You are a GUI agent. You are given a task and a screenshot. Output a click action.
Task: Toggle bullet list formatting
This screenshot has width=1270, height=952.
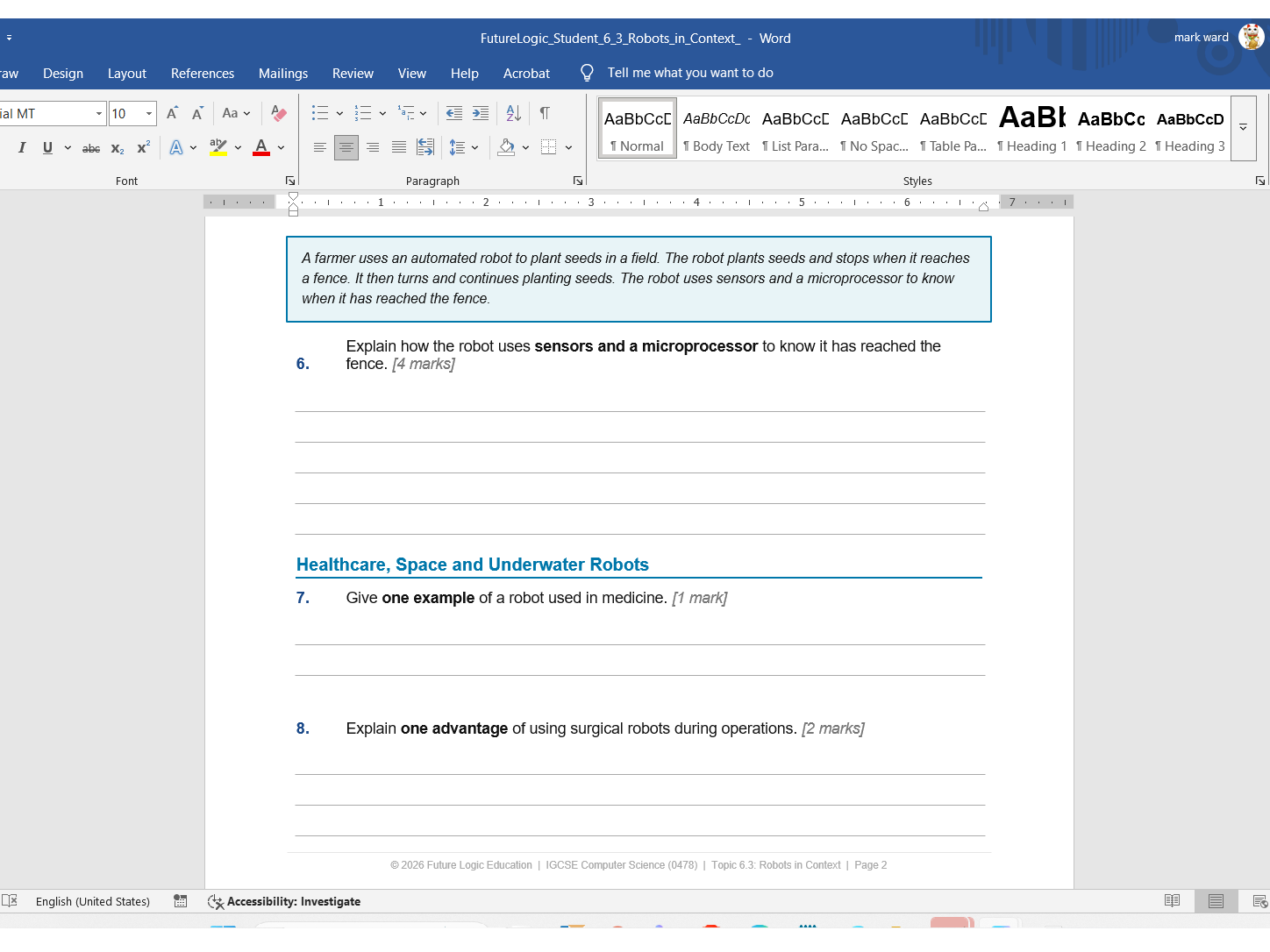320,113
